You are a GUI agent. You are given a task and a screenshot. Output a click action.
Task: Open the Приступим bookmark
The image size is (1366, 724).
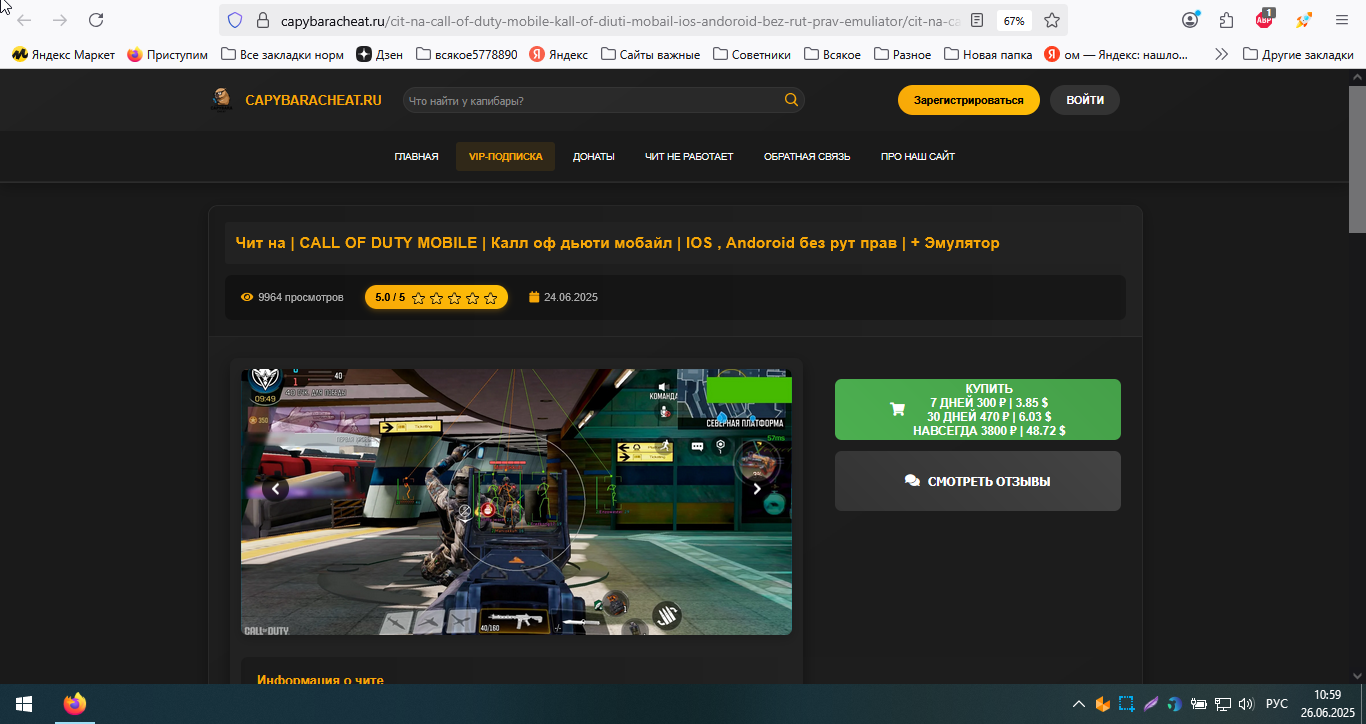167,55
